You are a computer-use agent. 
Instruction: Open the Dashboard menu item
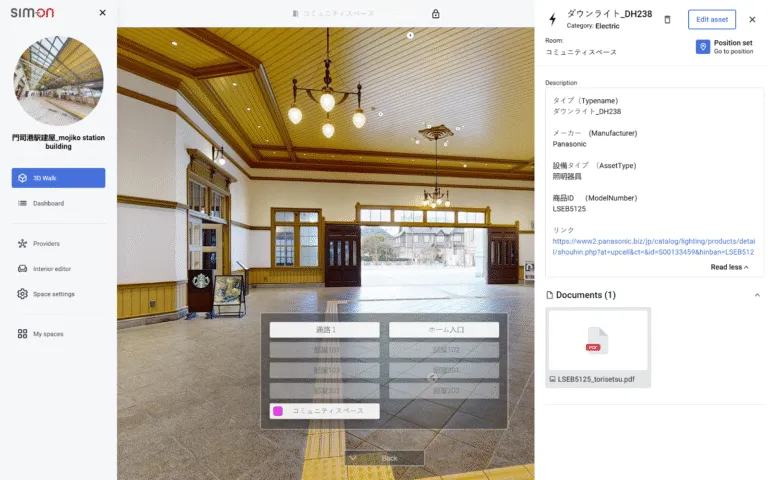coord(48,203)
